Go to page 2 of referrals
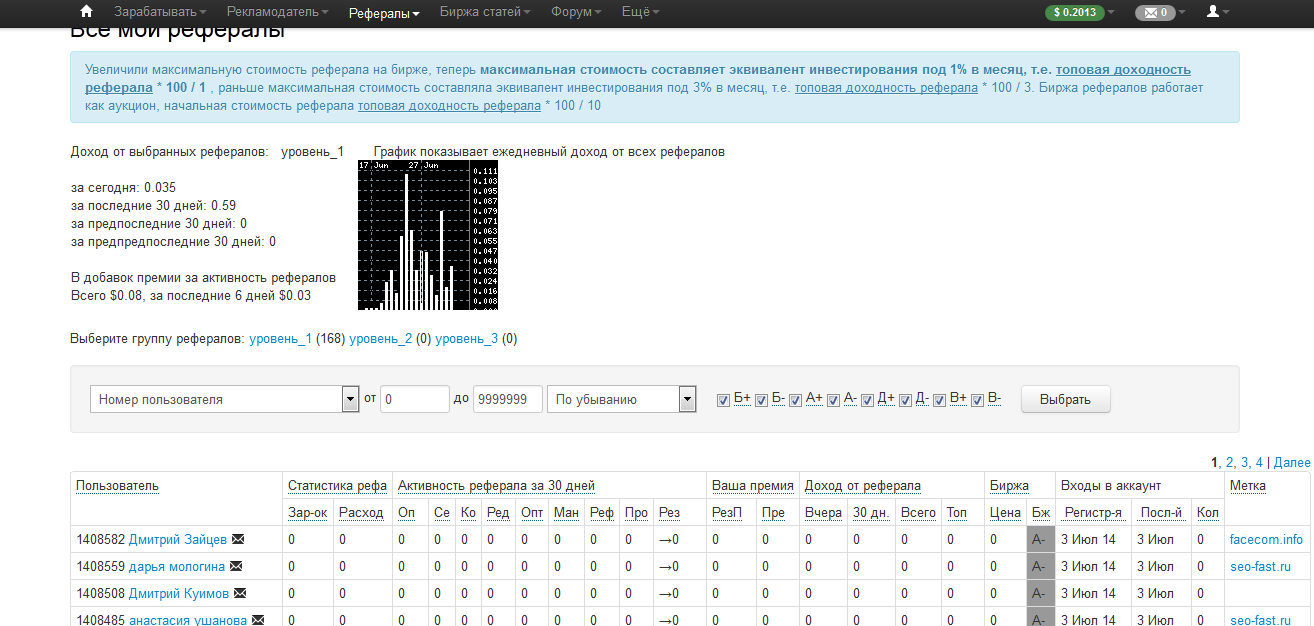This screenshot has width=1314, height=626. pyautogui.click(x=1230, y=462)
